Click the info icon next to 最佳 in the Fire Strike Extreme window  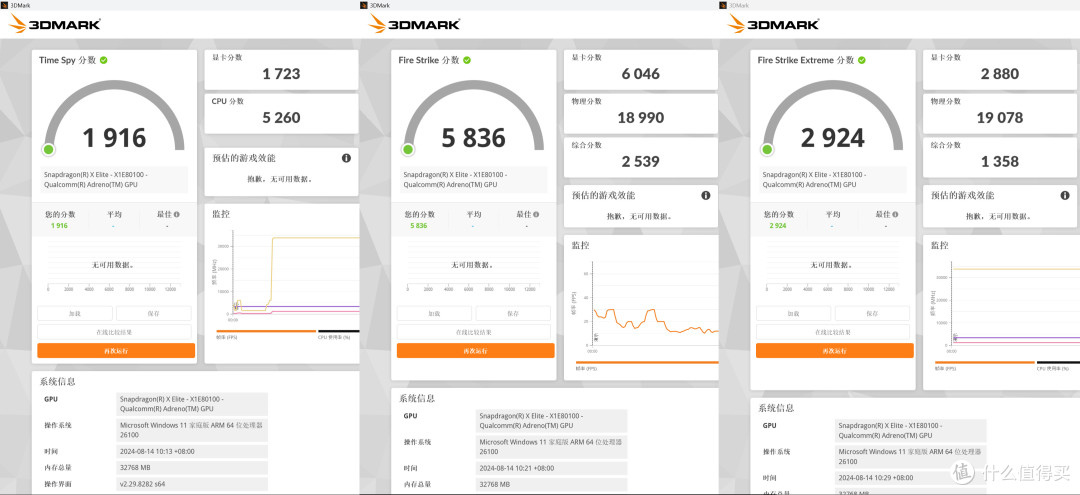tap(896, 215)
